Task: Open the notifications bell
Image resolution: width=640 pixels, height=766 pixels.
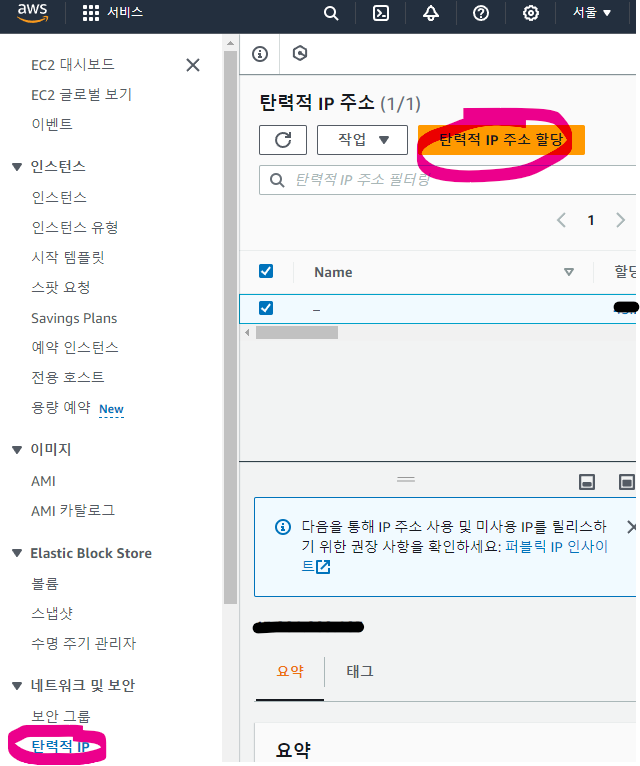Action: pyautogui.click(x=430, y=13)
